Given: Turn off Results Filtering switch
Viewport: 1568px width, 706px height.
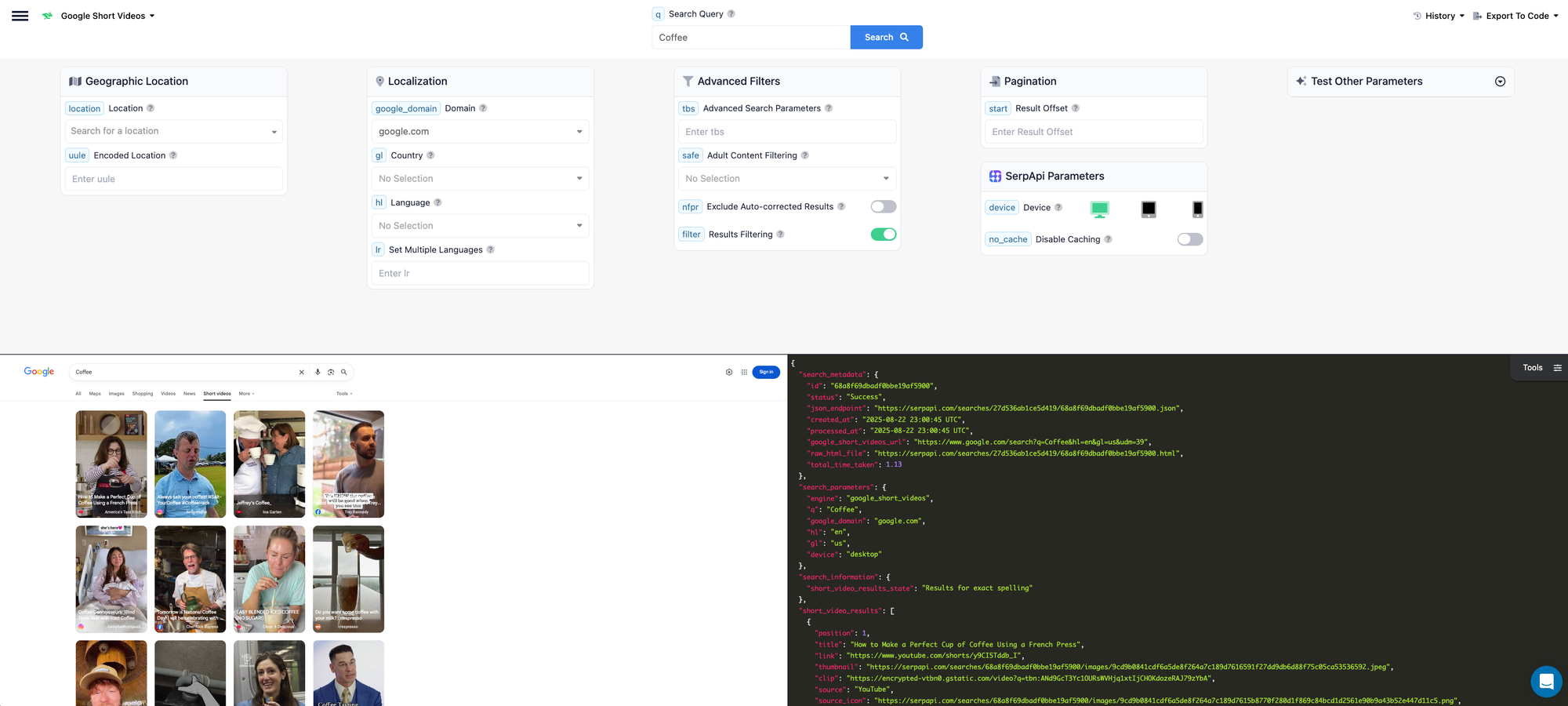Looking at the screenshot, I should (884, 234).
